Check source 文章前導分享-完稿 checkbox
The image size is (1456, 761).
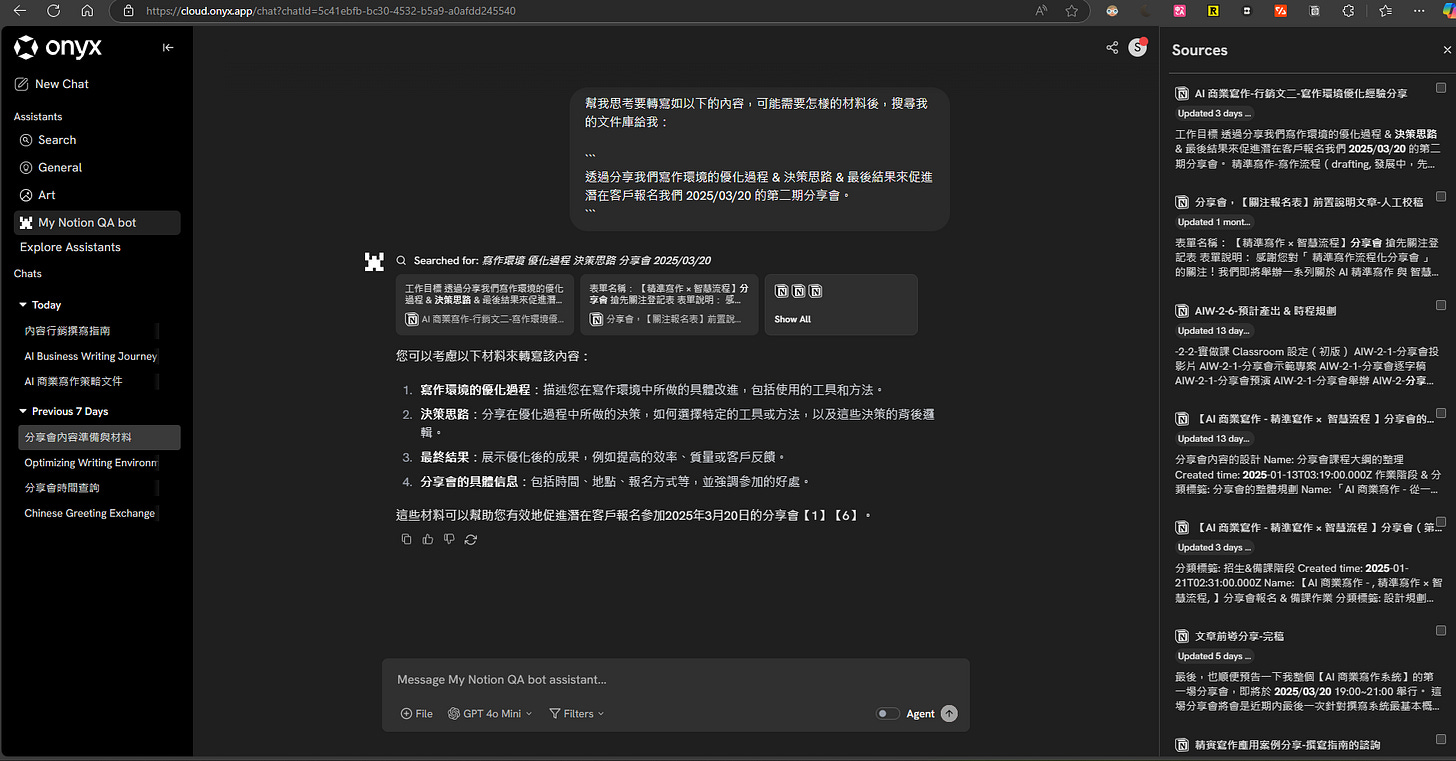(x=1441, y=631)
